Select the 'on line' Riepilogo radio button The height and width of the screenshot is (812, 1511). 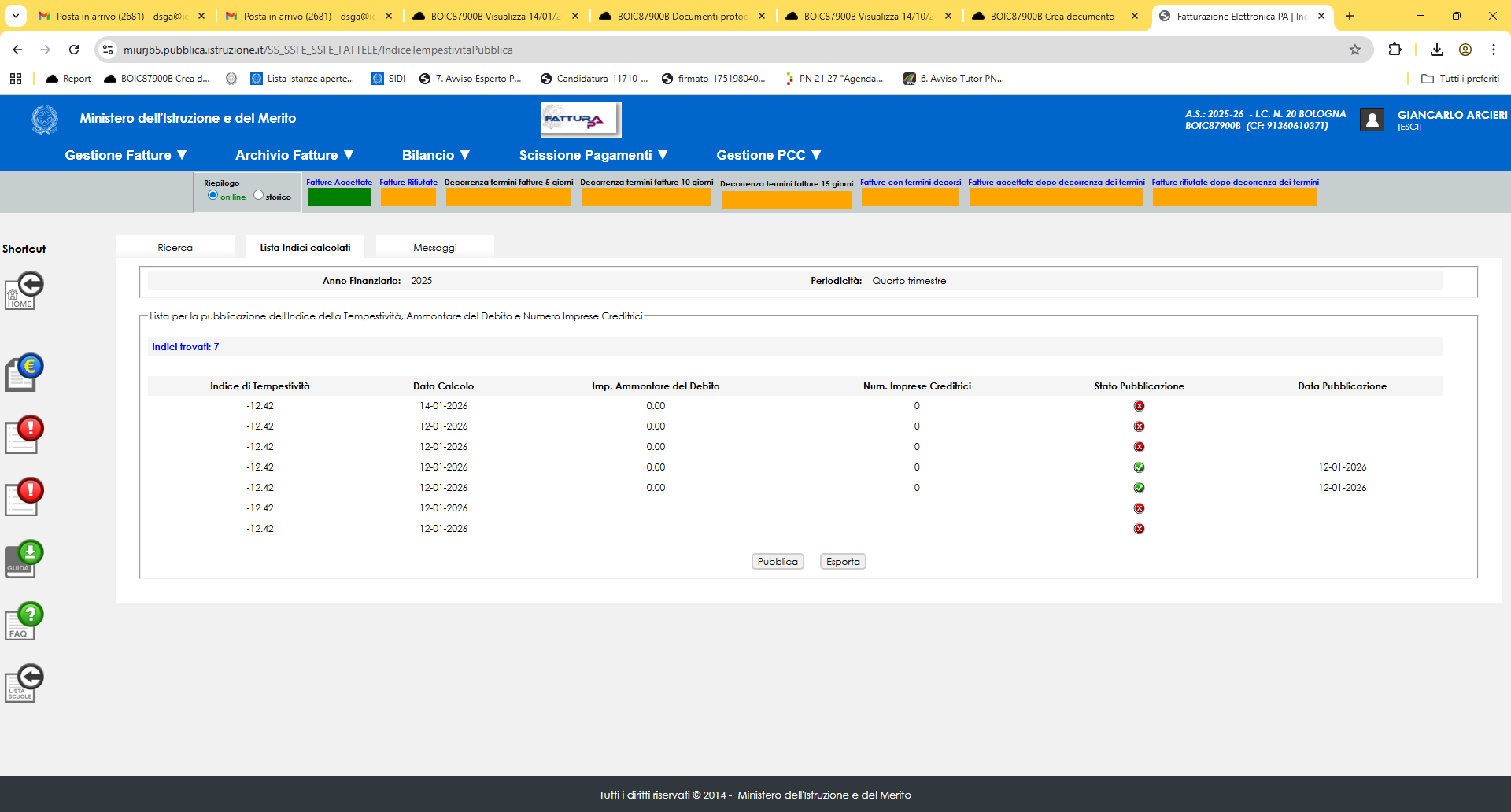tap(212, 195)
